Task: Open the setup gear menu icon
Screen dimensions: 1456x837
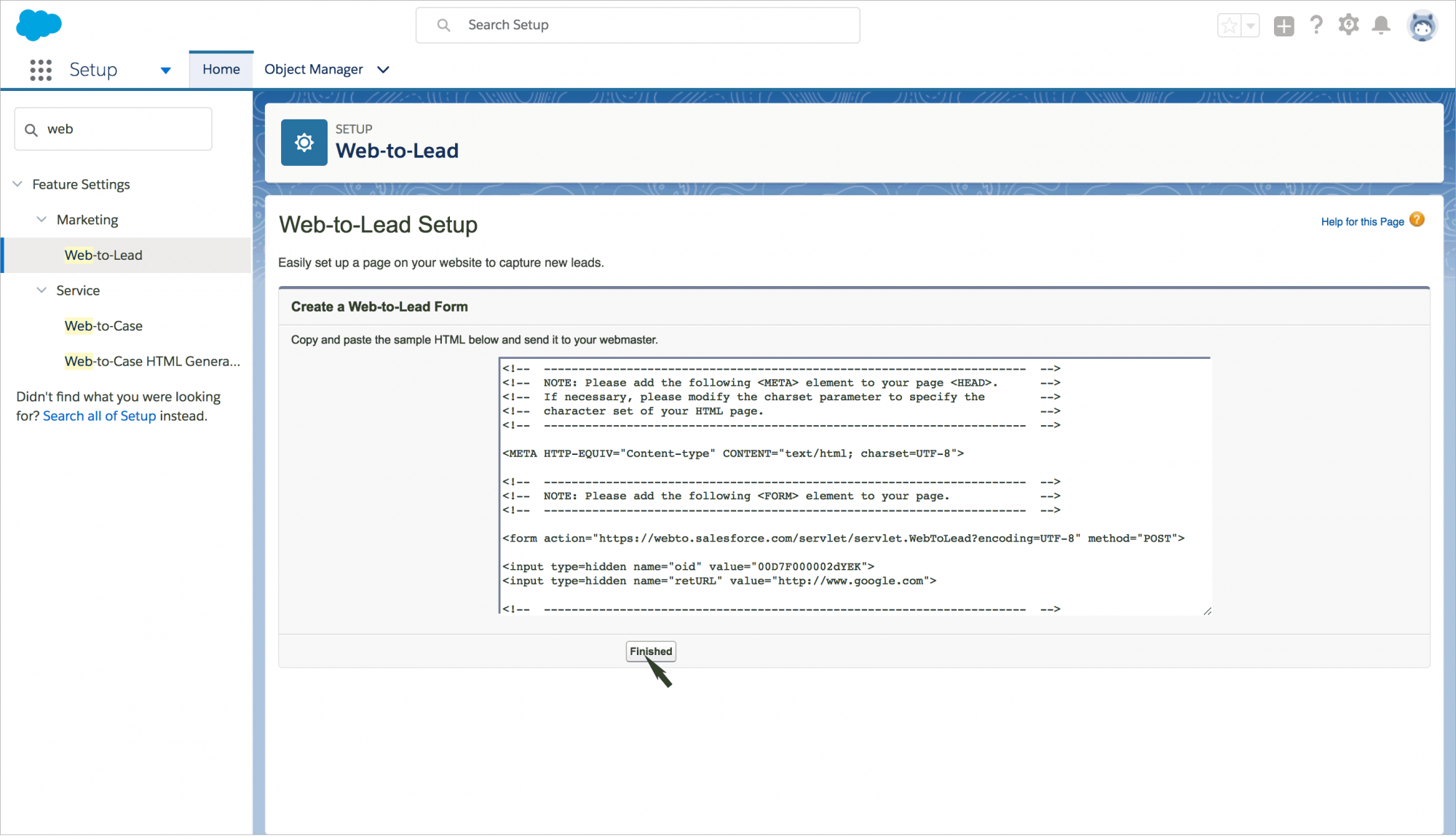Action: click(1348, 25)
